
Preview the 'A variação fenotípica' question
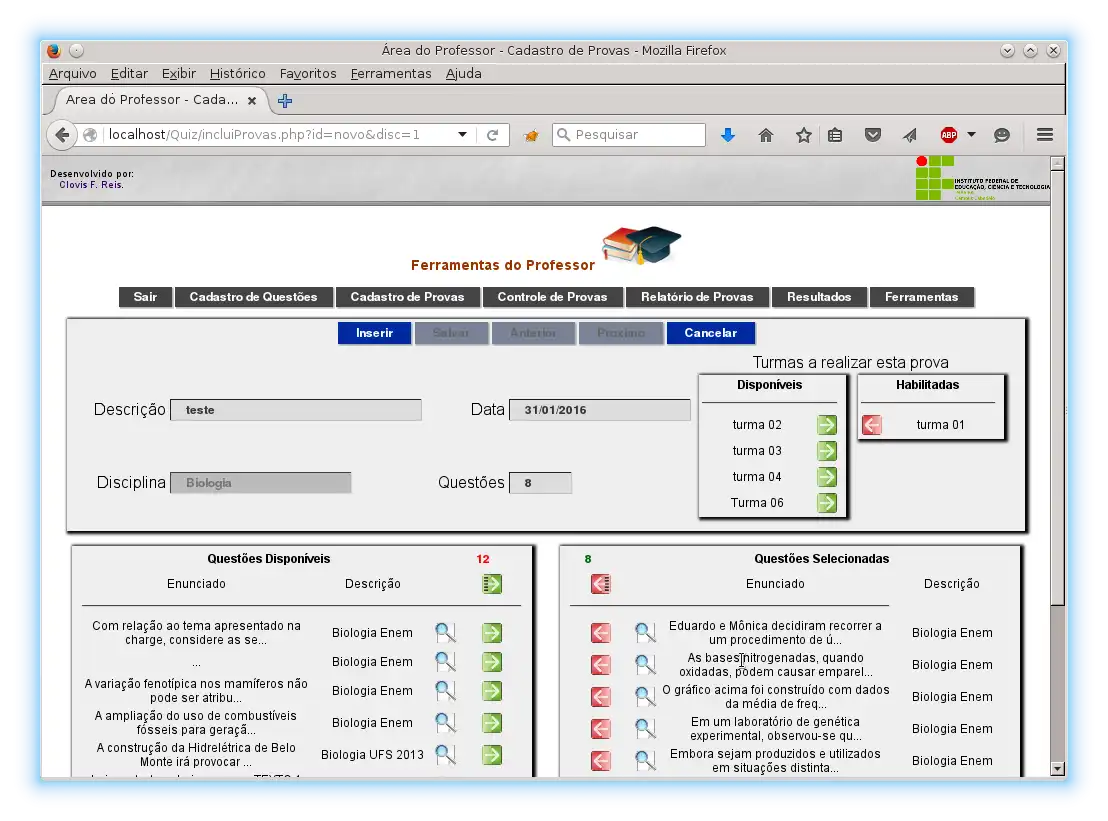(x=445, y=690)
